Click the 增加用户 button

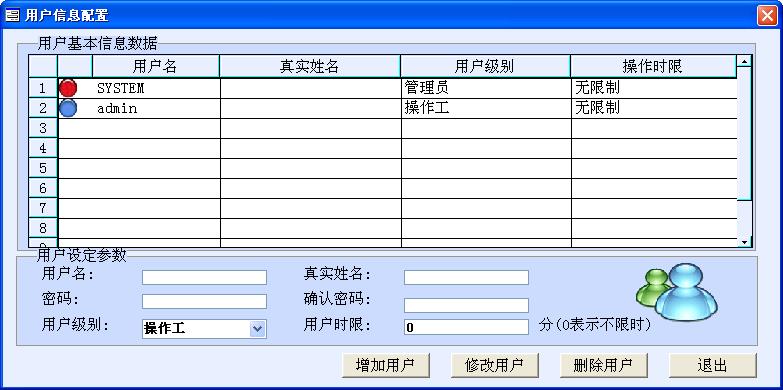386,366
